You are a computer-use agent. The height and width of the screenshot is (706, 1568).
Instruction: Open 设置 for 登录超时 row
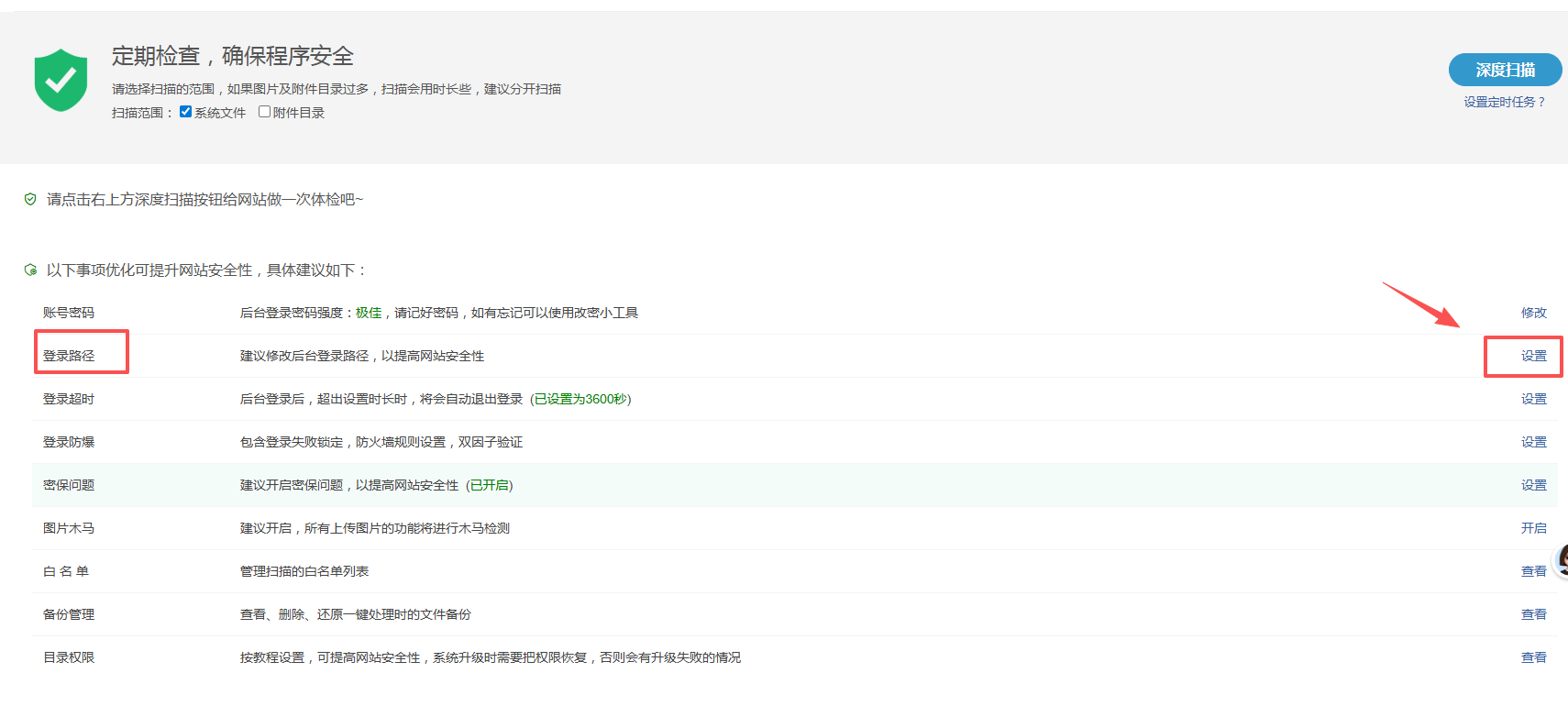(1533, 399)
